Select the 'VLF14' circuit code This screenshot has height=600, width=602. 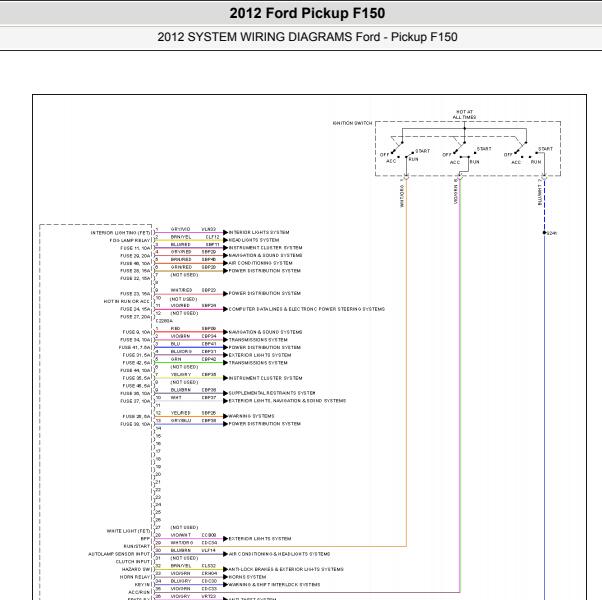(x=209, y=550)
